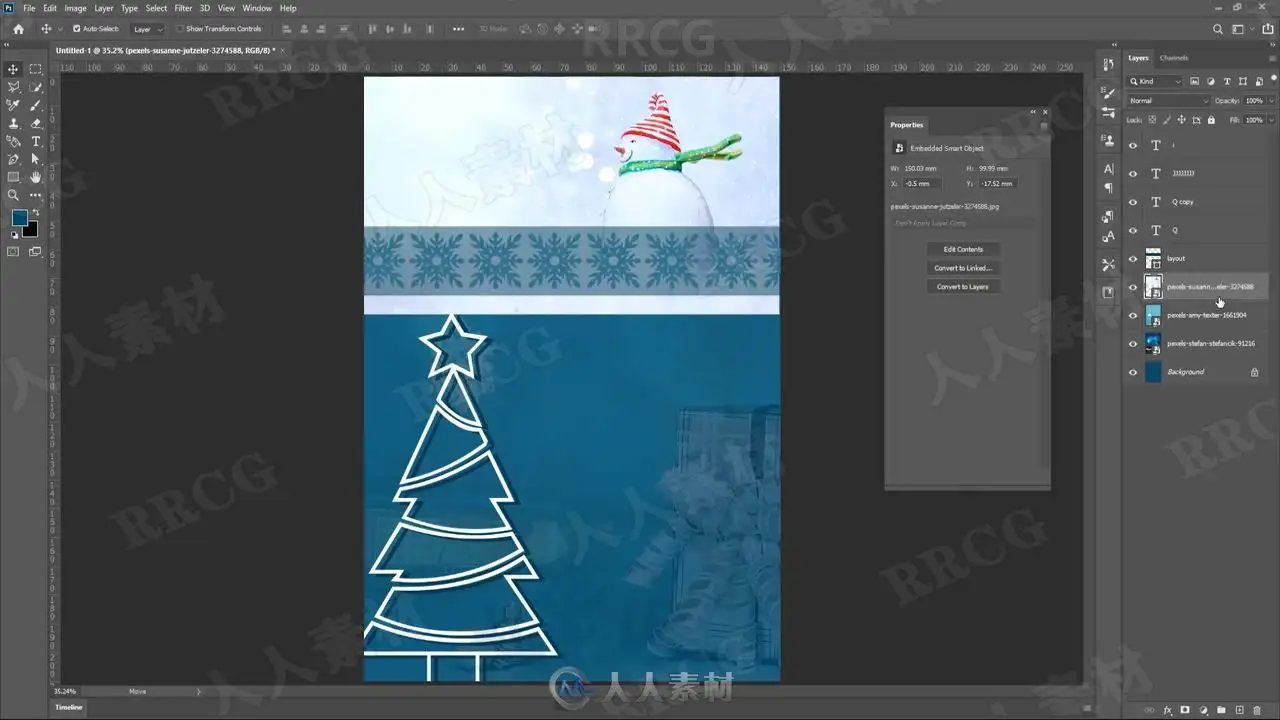Enable the Show Transform Controls checkbox
Image resolution: width=1280 pixels, height=720 pixels.
coord(180,29)
